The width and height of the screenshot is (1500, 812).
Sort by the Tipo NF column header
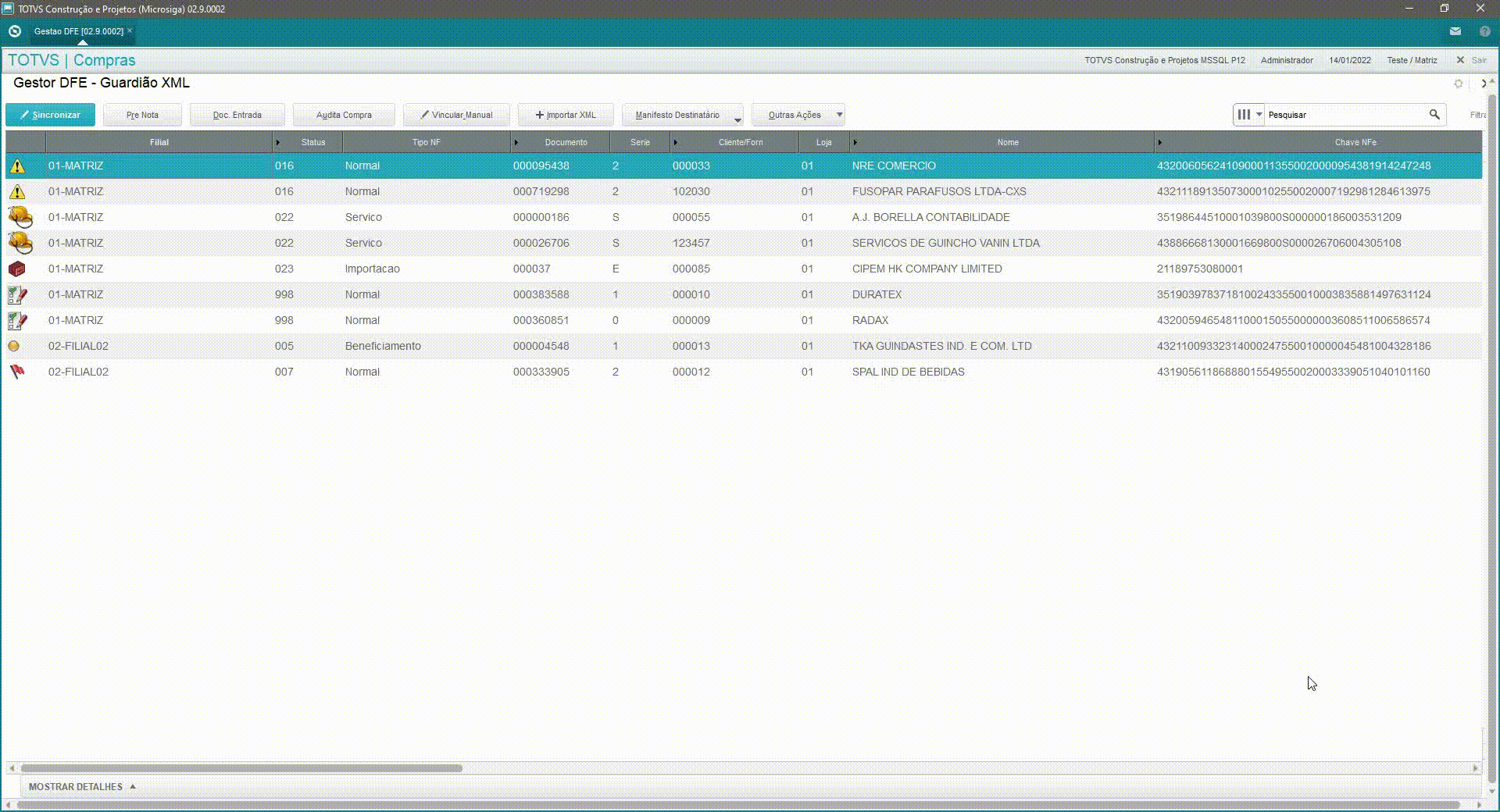coord(427,142)
